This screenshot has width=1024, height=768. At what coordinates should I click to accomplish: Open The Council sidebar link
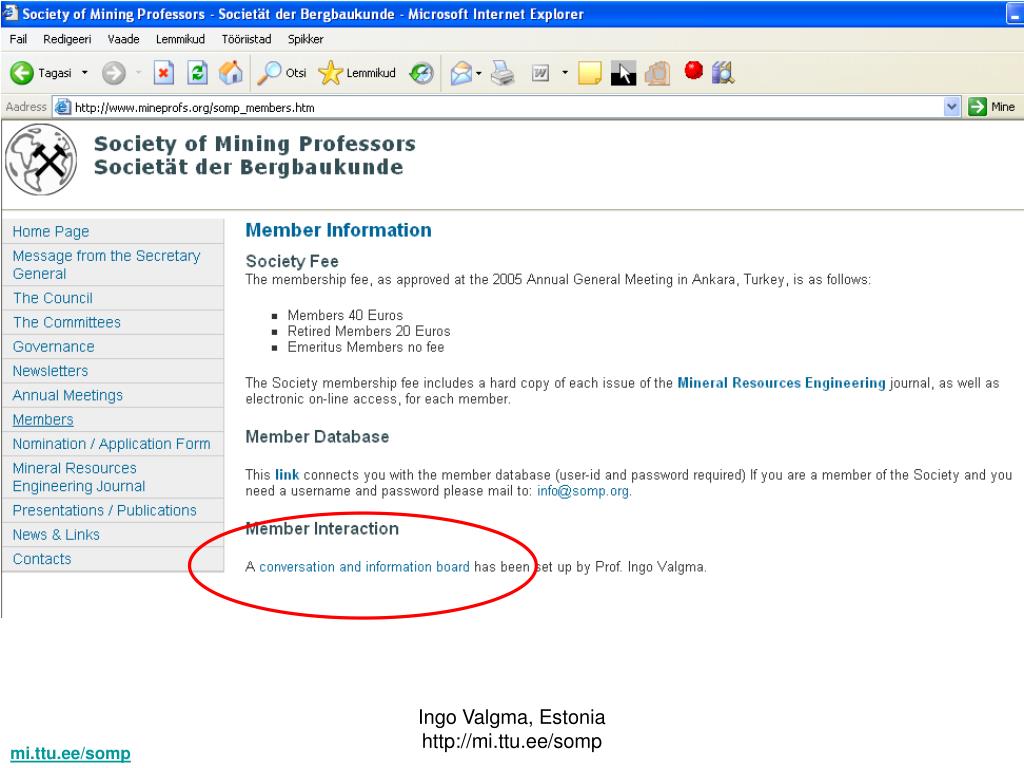coord(53,298)
